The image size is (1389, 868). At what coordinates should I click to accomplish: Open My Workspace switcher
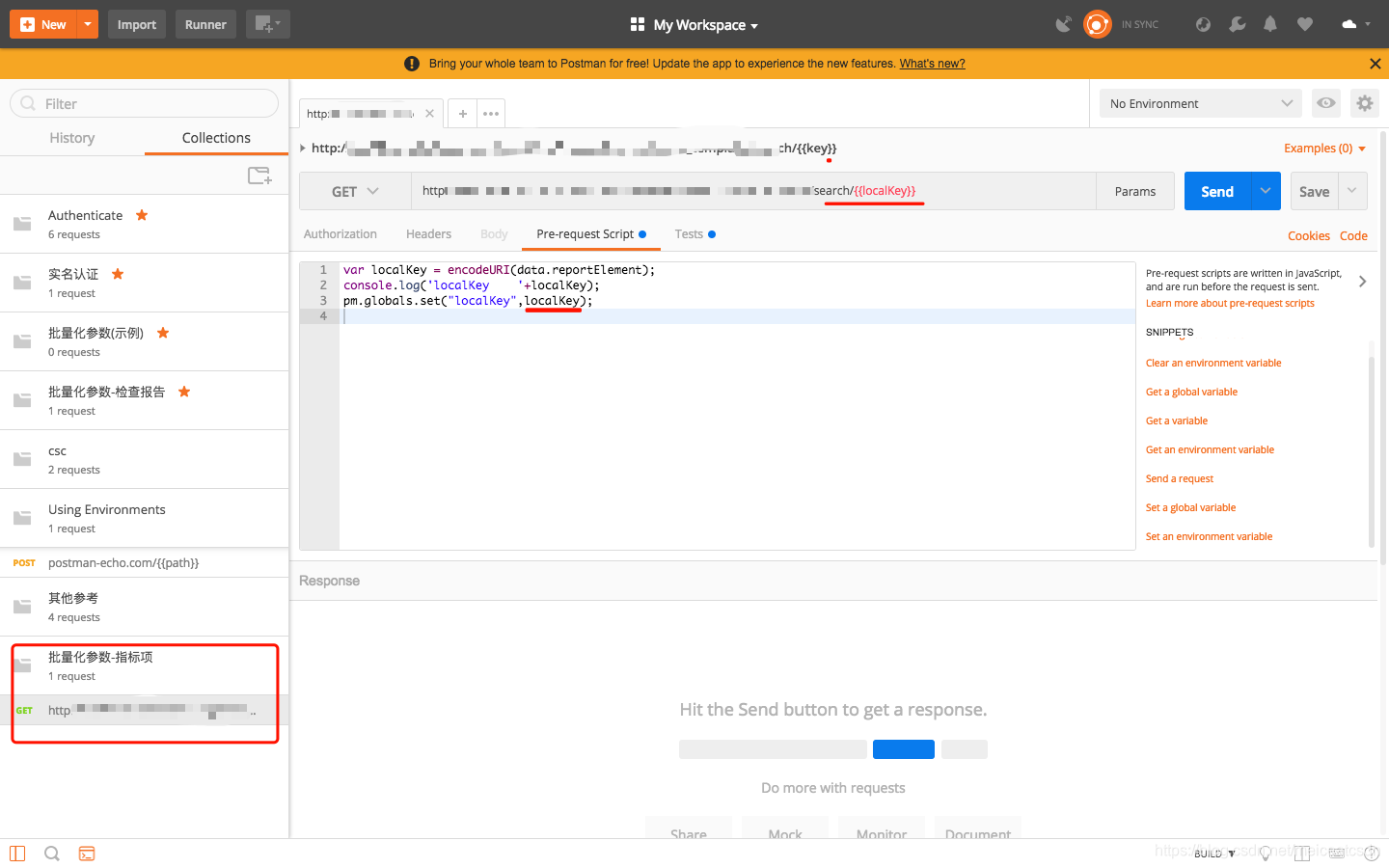pos(694,25)
